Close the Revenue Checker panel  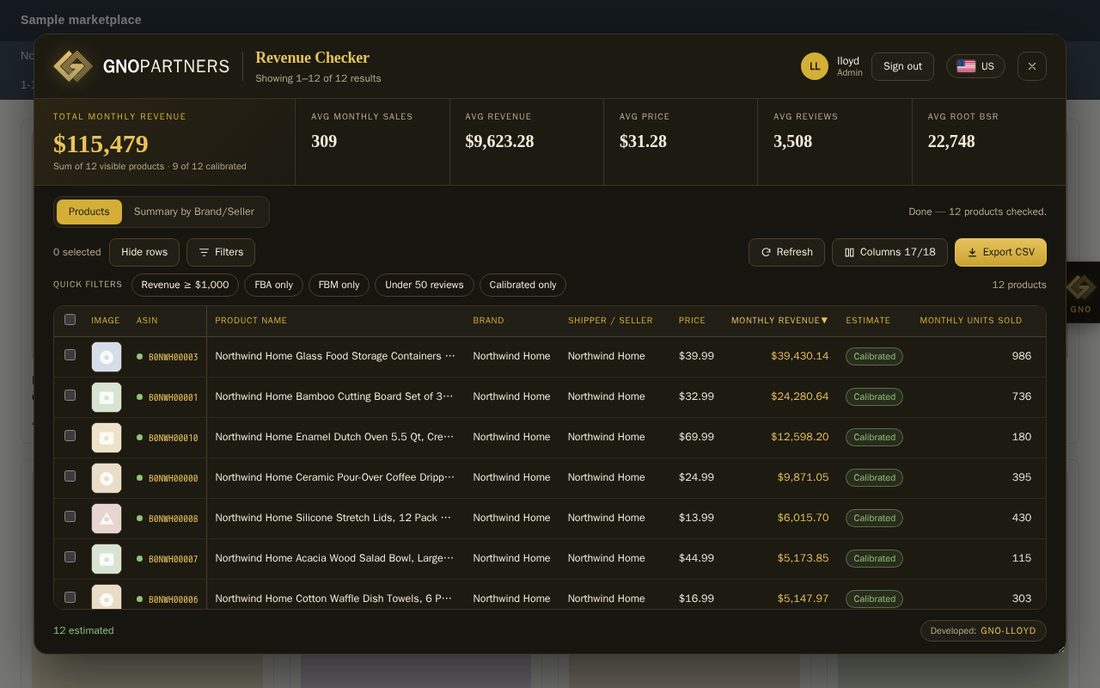coord(1031,66)
